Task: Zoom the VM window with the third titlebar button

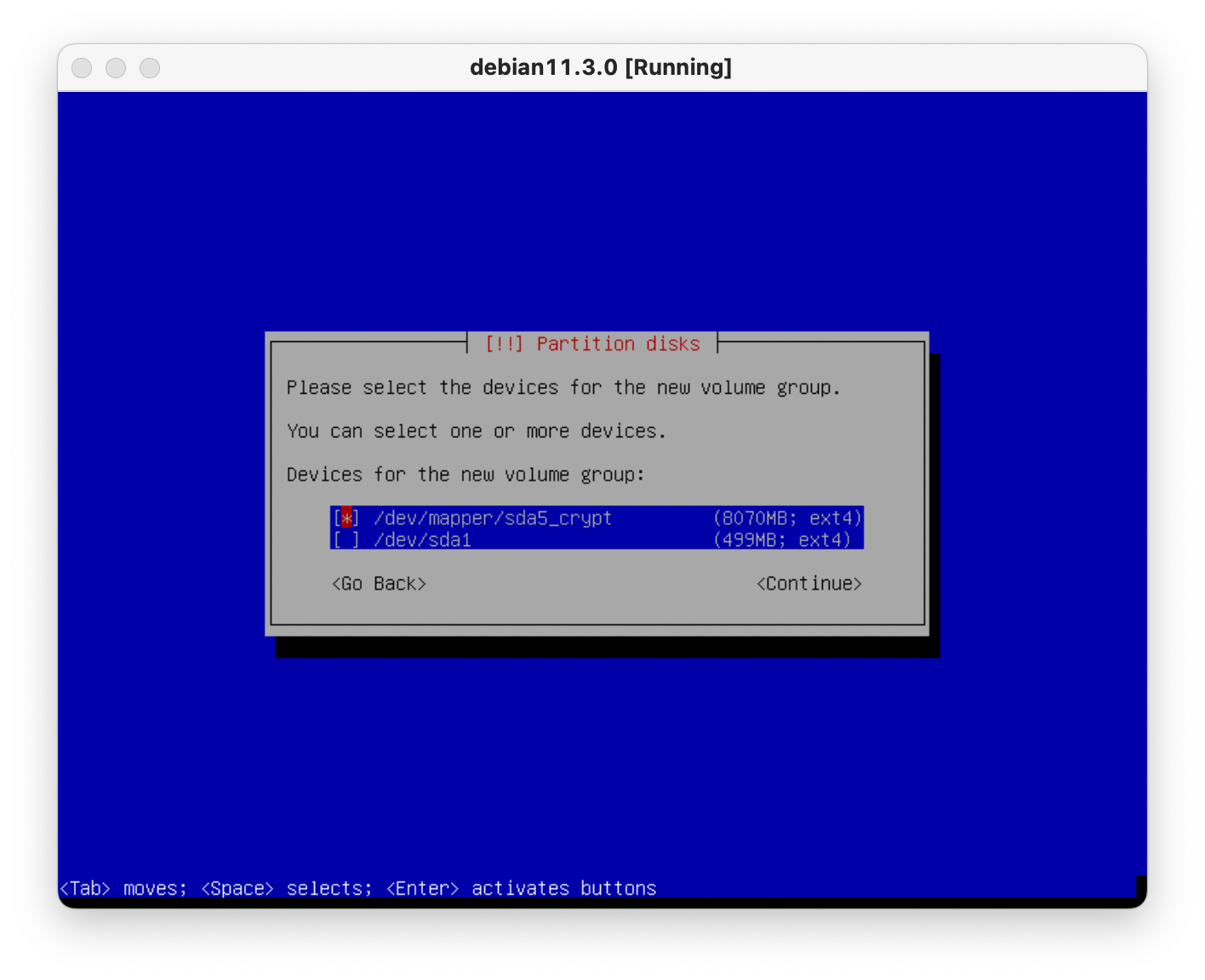Action: click(150, 68)
